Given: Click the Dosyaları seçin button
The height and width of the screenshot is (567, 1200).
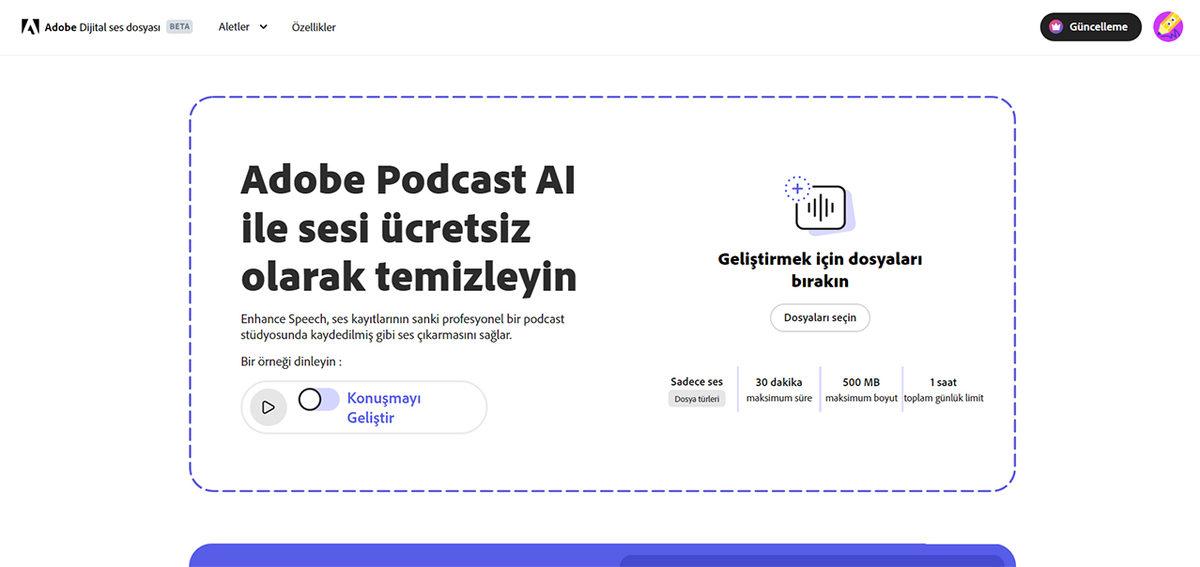Looking at the screenshot, I should (820, 317).
